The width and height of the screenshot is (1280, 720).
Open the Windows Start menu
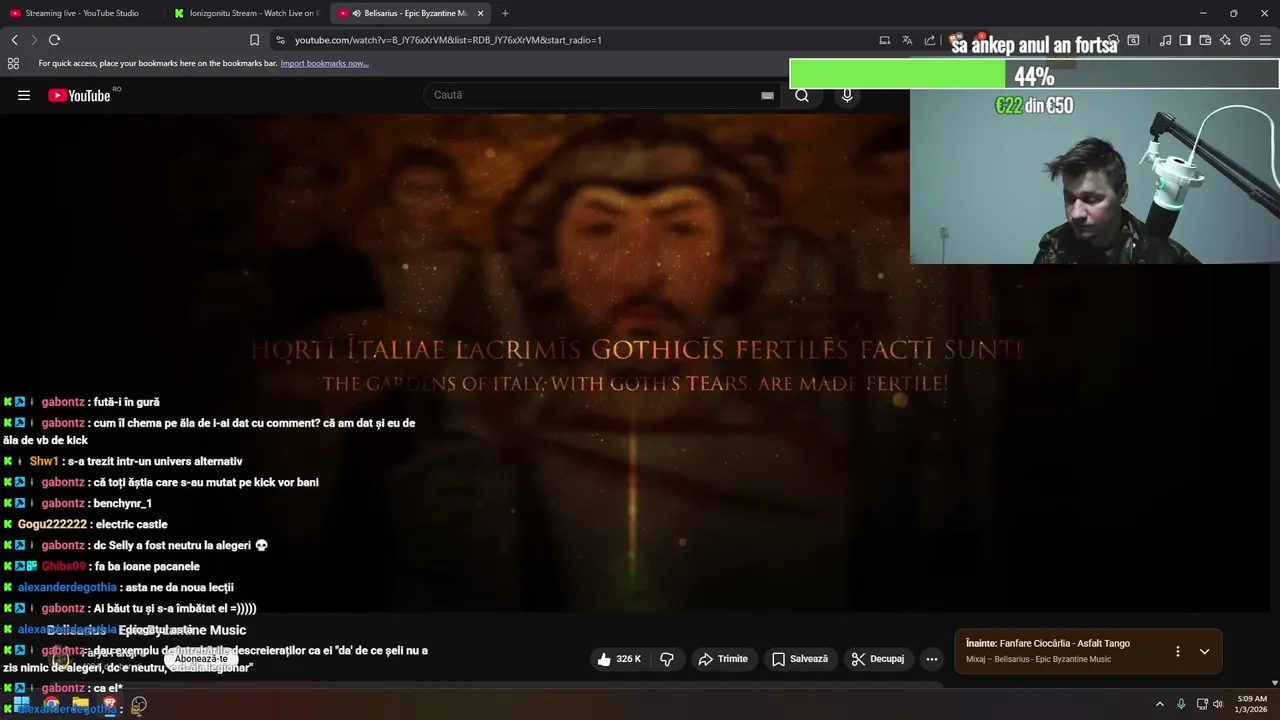21,704
